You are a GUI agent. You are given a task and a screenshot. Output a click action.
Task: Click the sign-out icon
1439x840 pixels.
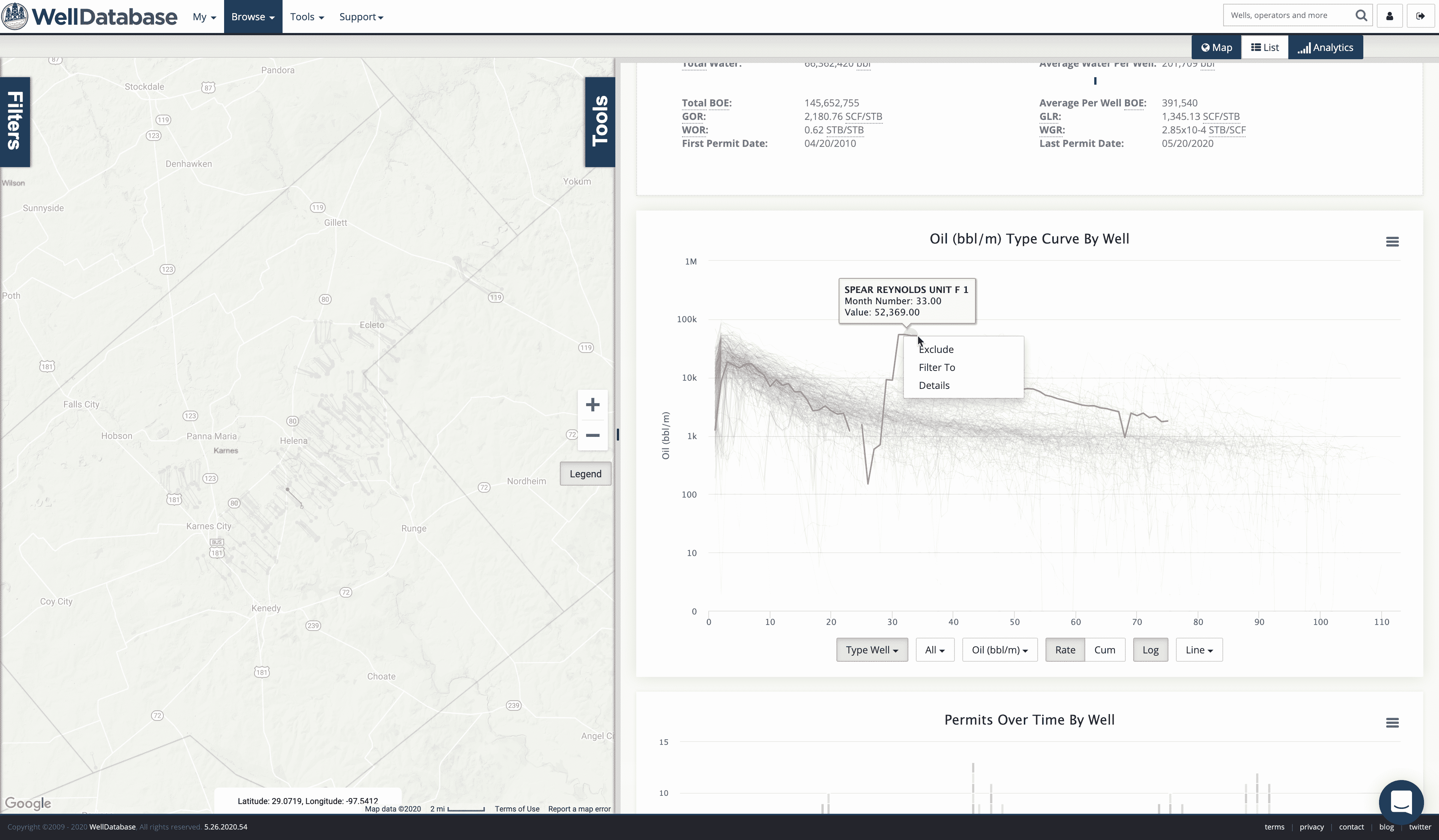click(1420, 16)
